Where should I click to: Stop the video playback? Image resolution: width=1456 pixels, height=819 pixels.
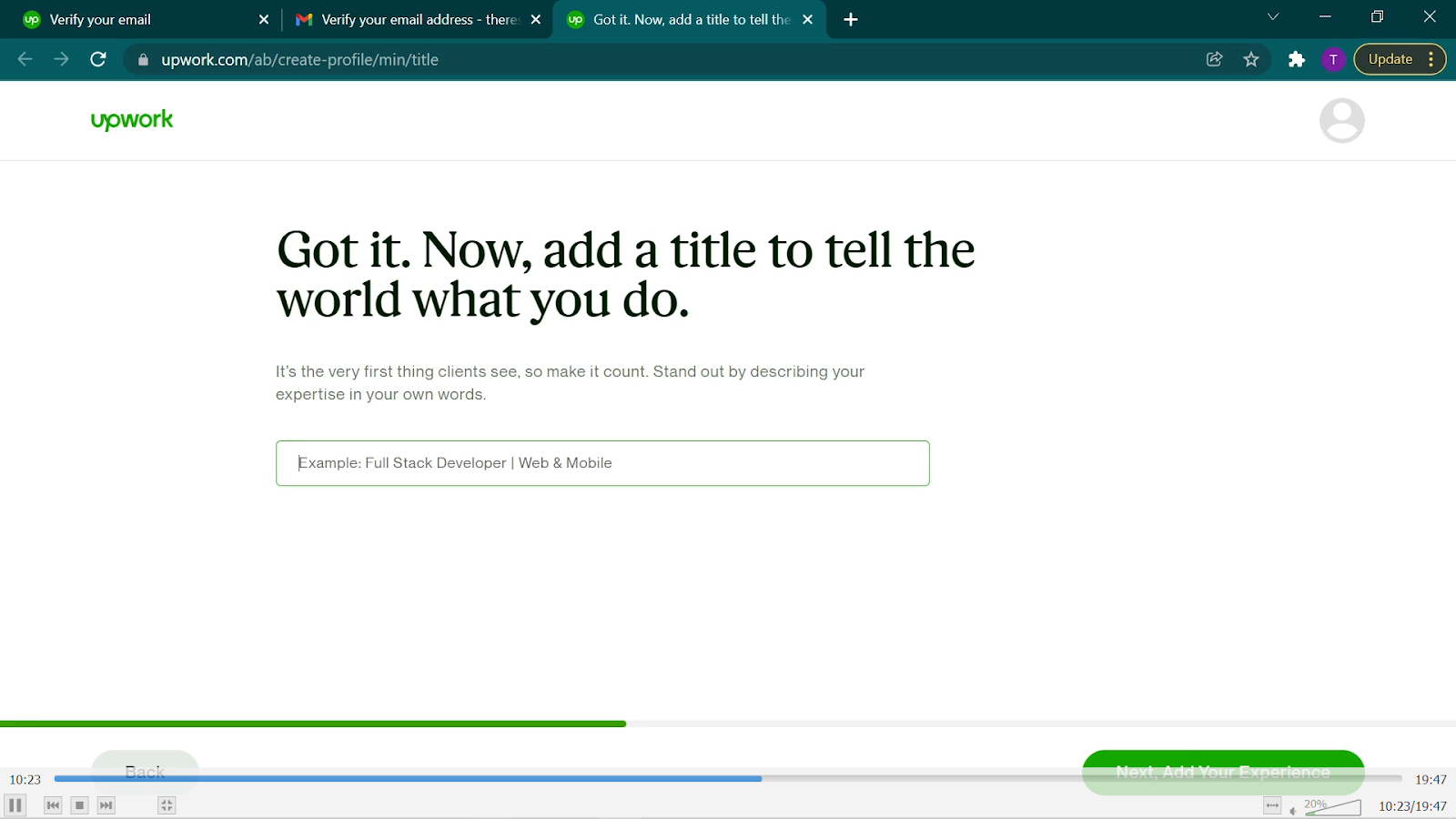79,805
